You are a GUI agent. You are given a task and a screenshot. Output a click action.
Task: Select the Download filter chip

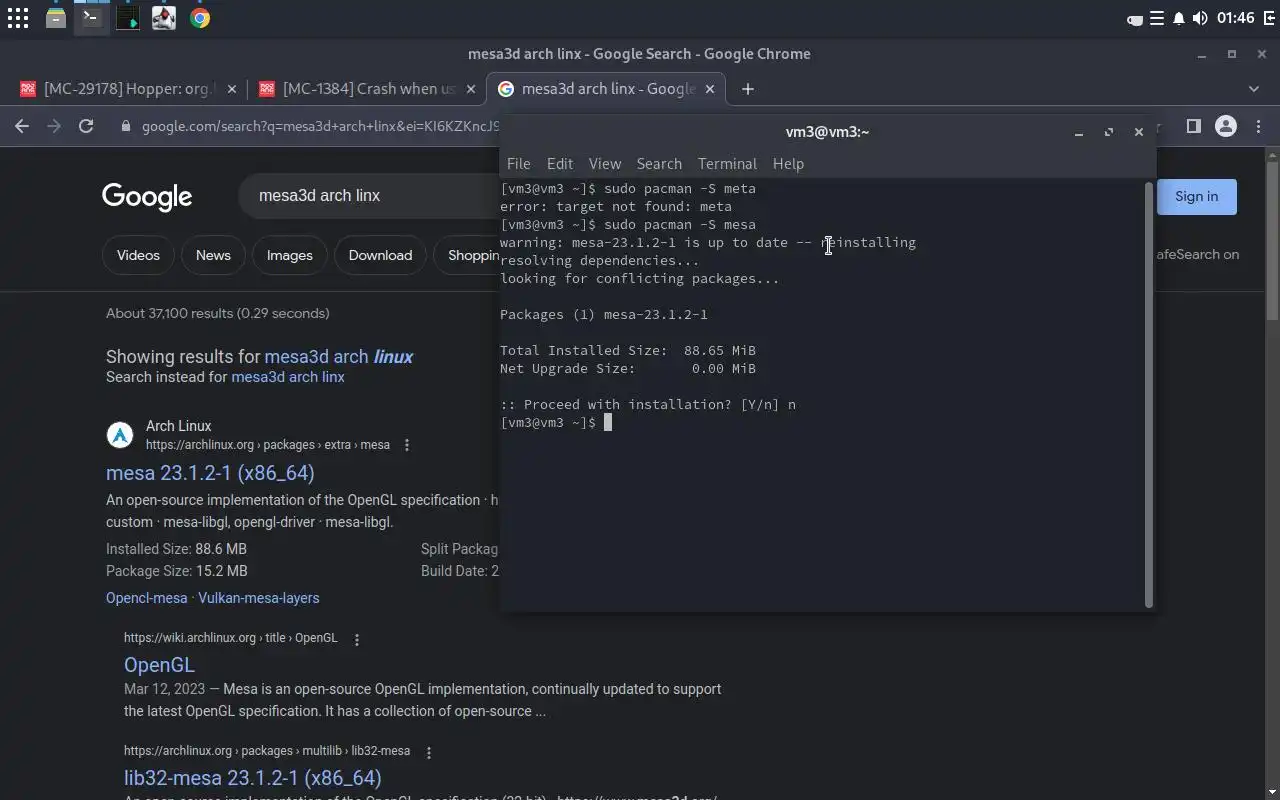point(380,255)
